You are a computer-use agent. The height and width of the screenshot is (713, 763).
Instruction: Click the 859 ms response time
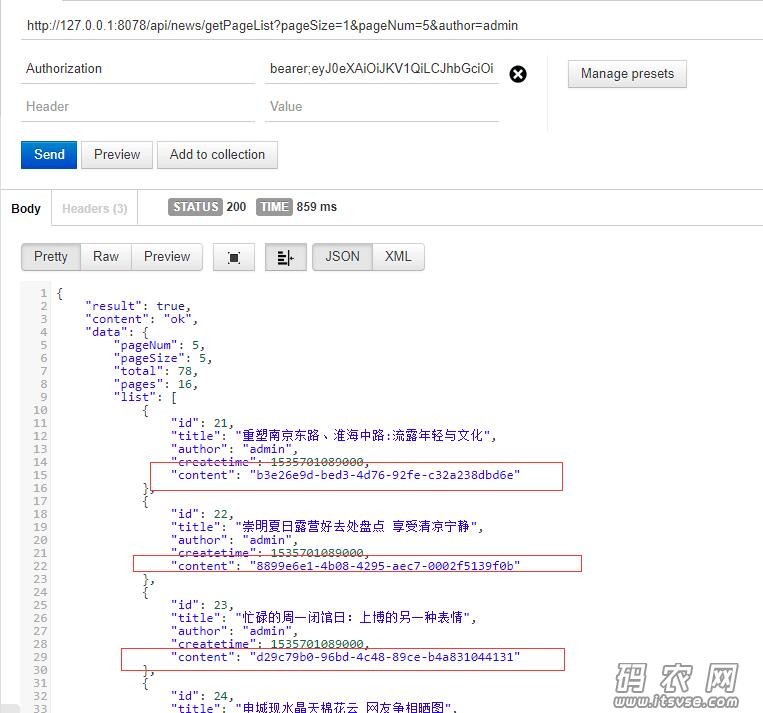[x=317, y=207]
